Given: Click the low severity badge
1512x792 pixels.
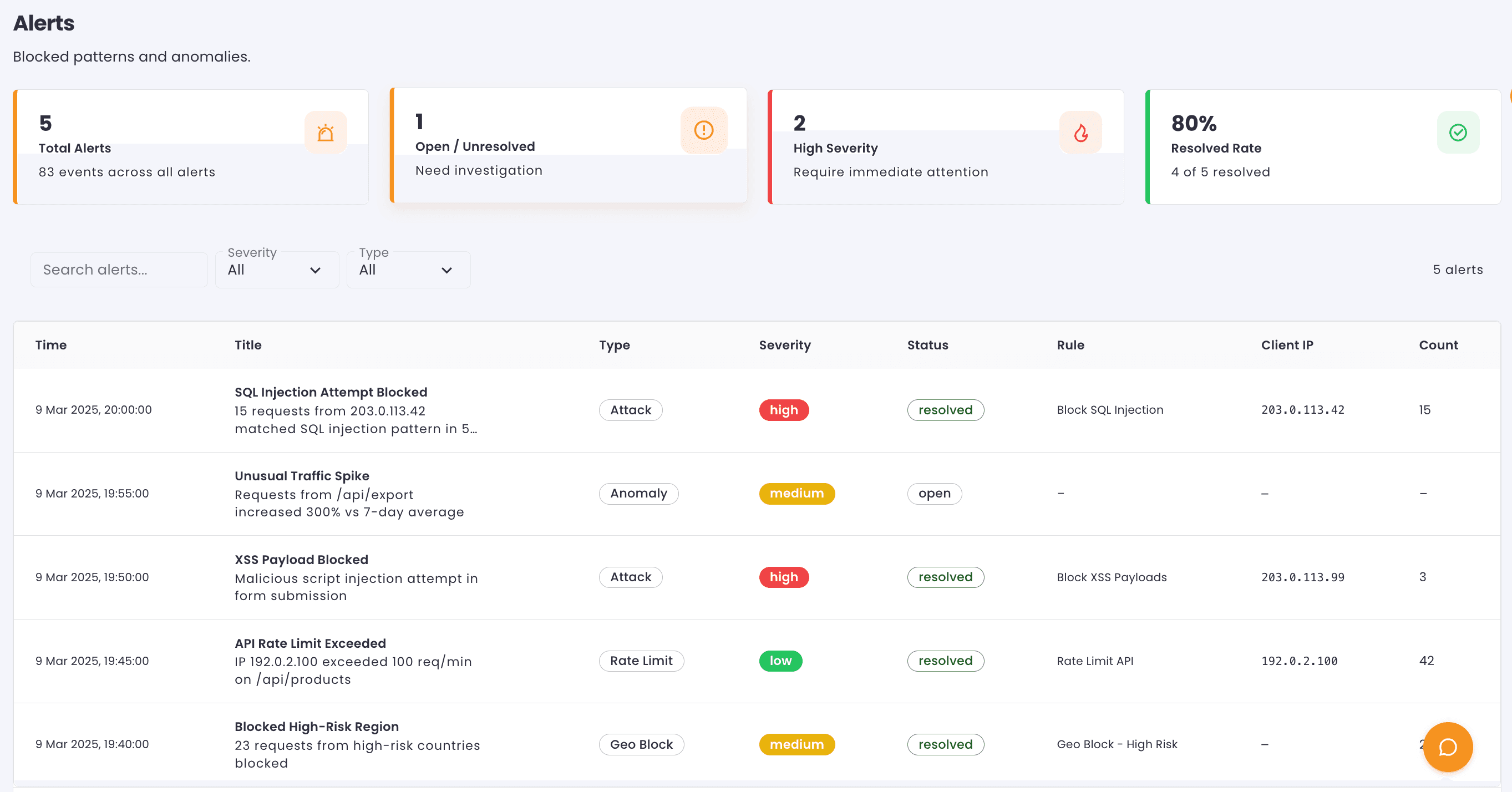Looking at the screenshot, I should (x=780, y=661).
